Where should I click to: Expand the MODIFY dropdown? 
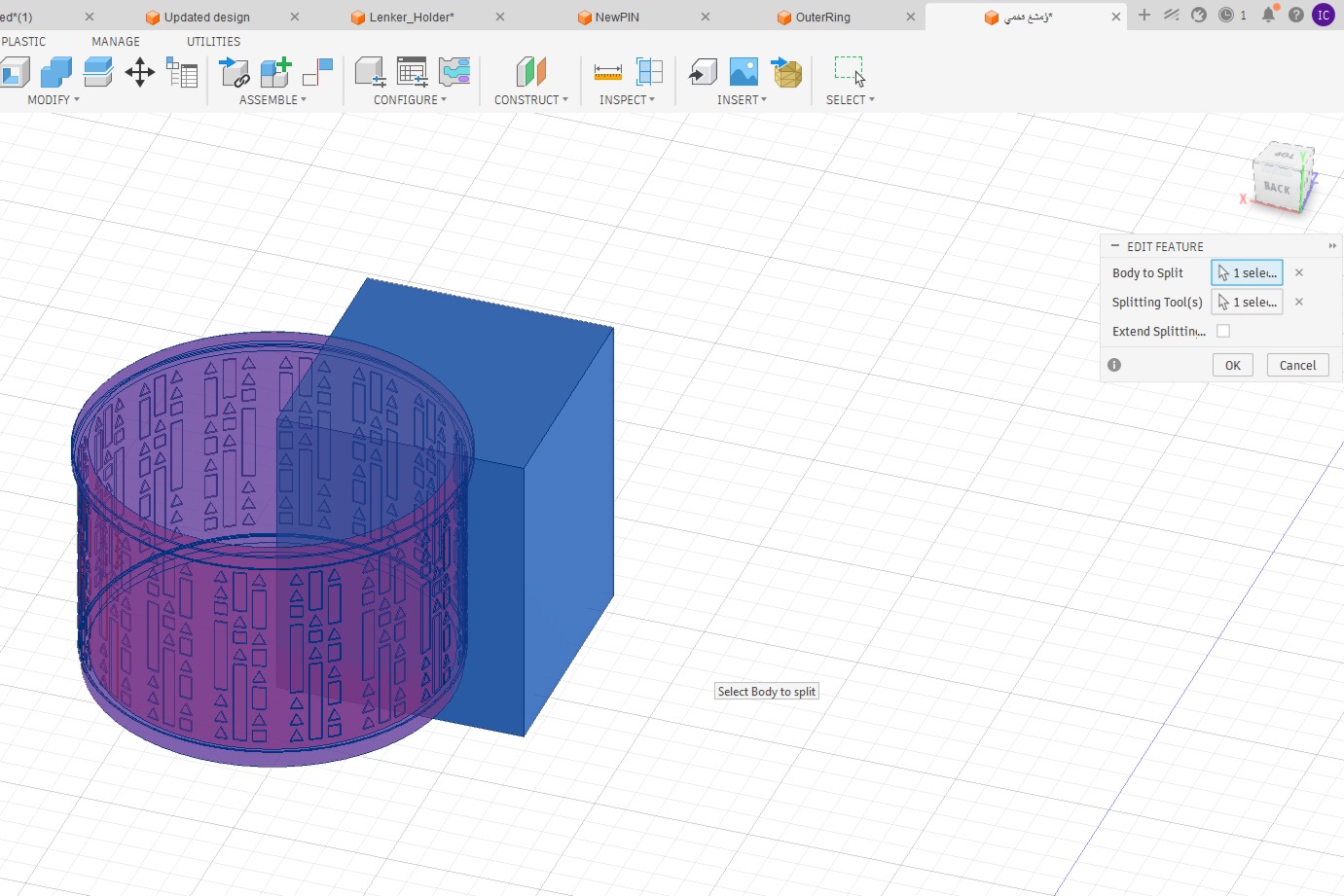pyautogui.click(x=54, y=100)
